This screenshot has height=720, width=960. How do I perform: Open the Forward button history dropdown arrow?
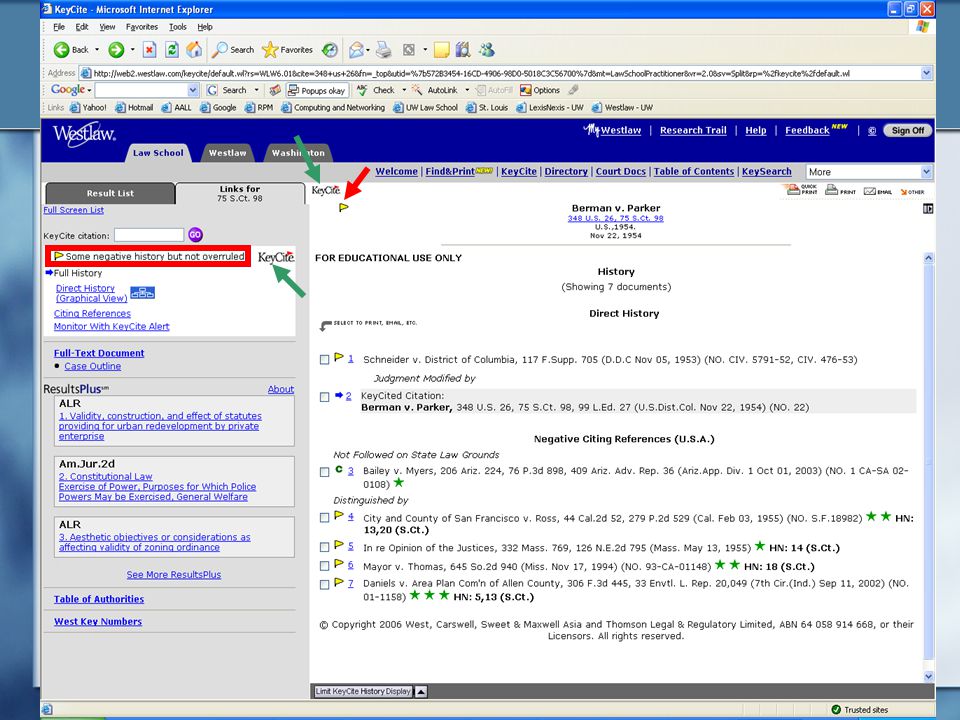132,50
